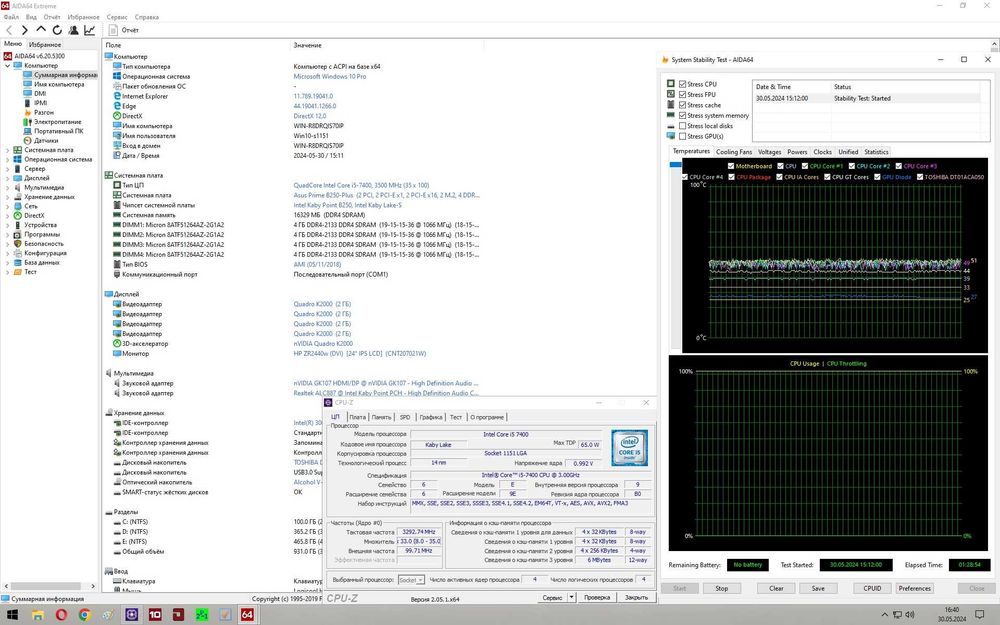This screenshot has width=1000, height=625.
Task: Open the Файл menu
Action: 11,17
